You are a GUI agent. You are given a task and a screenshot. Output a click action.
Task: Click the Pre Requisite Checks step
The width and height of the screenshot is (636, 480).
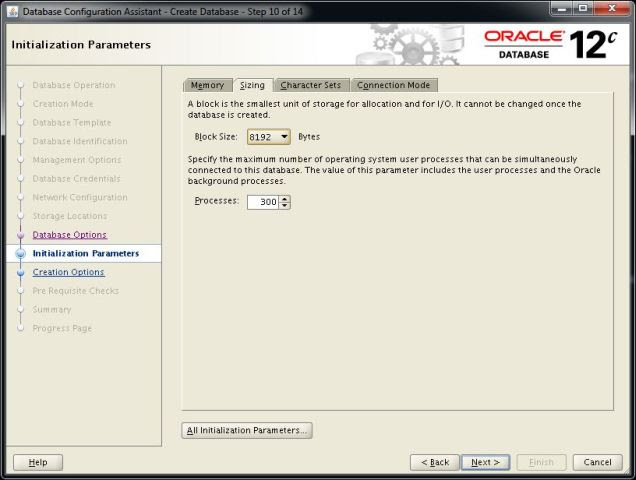(x=75, y=291)
